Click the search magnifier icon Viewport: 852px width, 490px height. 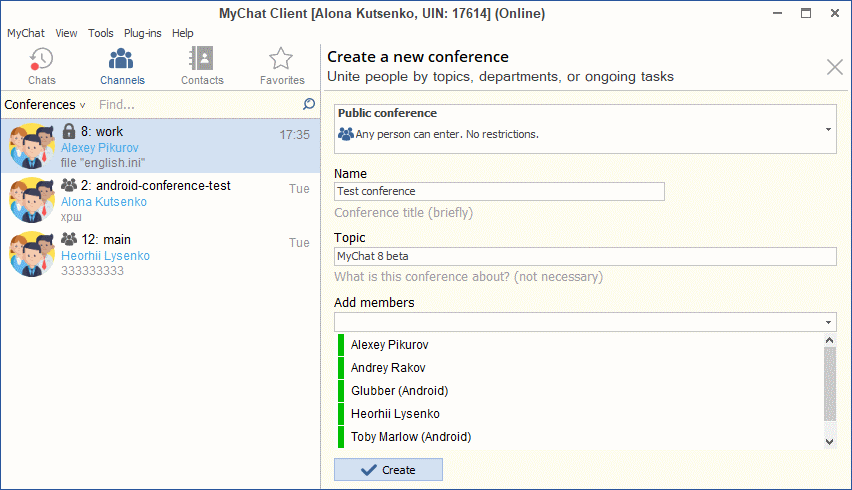pos(309,104)
